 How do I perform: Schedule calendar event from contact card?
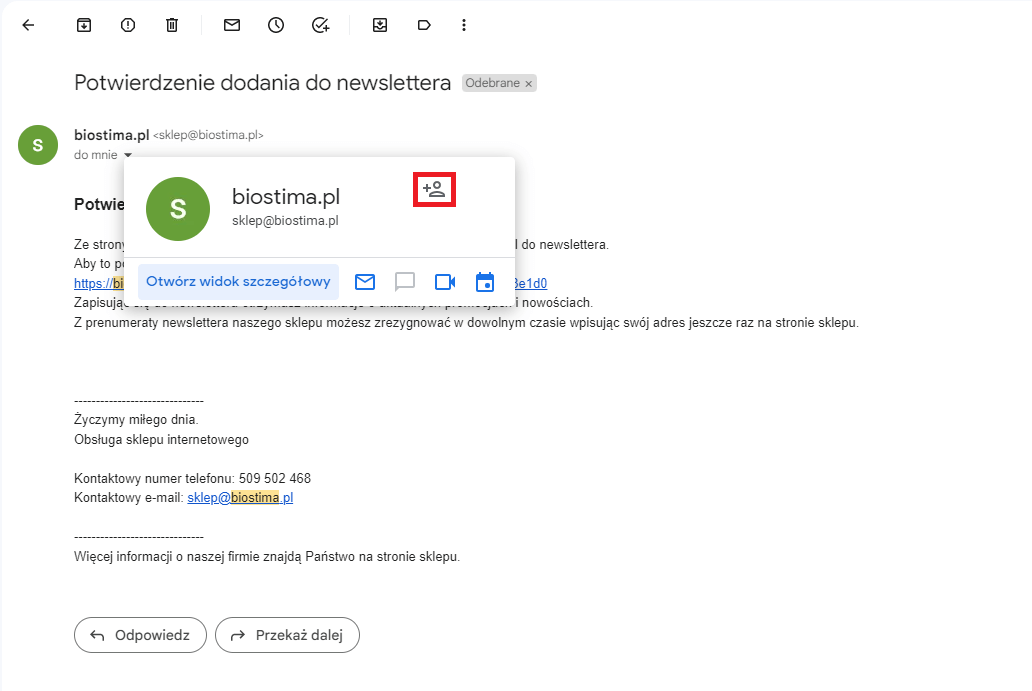point(485,282)
